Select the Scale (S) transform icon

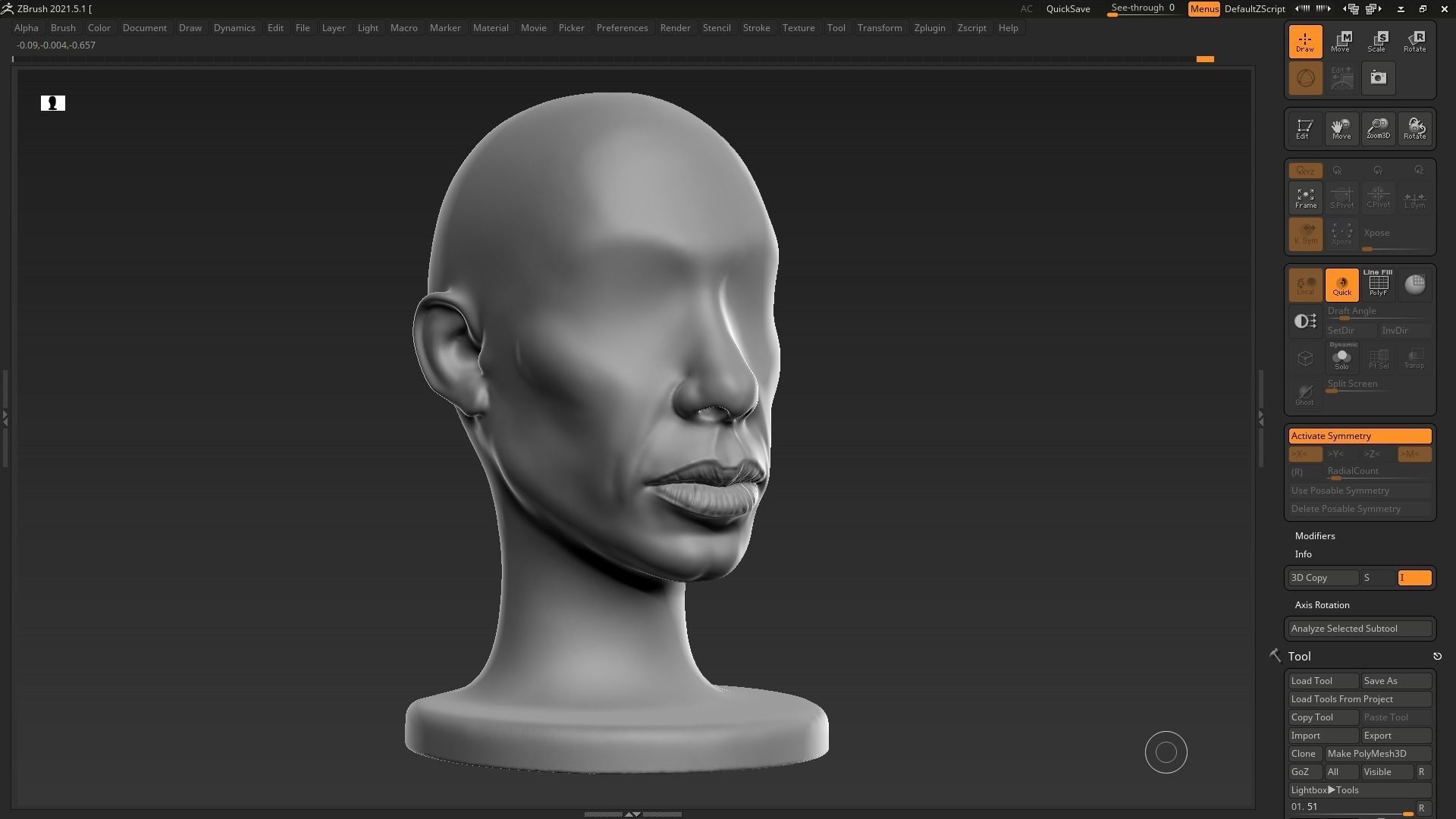[1377, 41]
